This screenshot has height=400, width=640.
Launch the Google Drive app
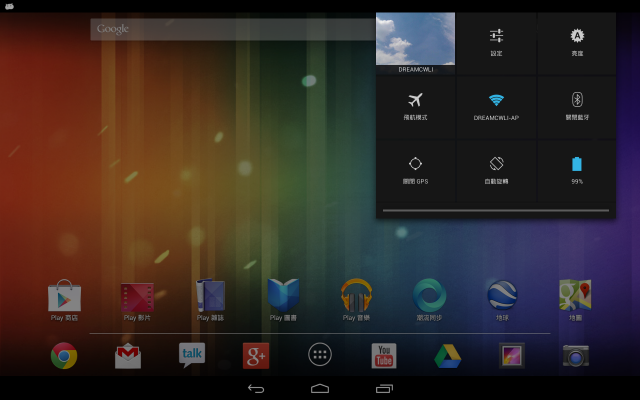448,356
